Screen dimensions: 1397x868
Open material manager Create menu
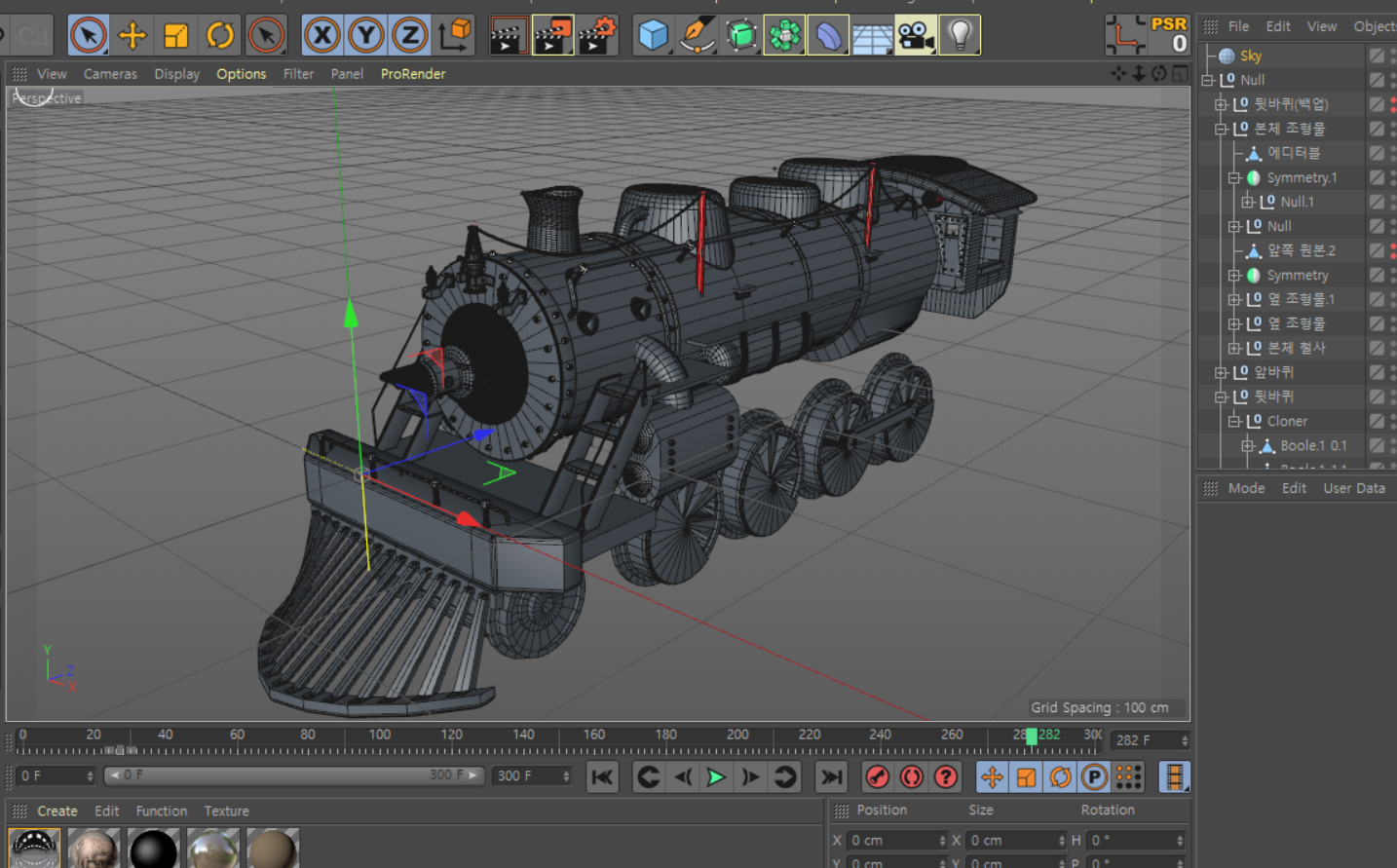(x=57, y=811)
